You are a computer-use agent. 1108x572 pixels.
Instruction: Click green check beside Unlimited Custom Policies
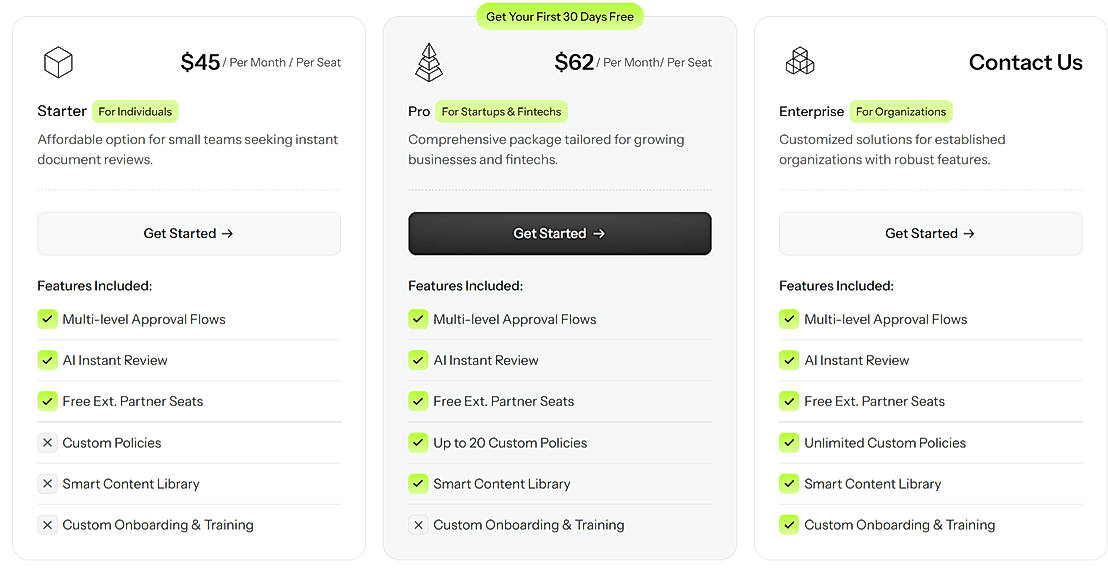click(789, 443)
